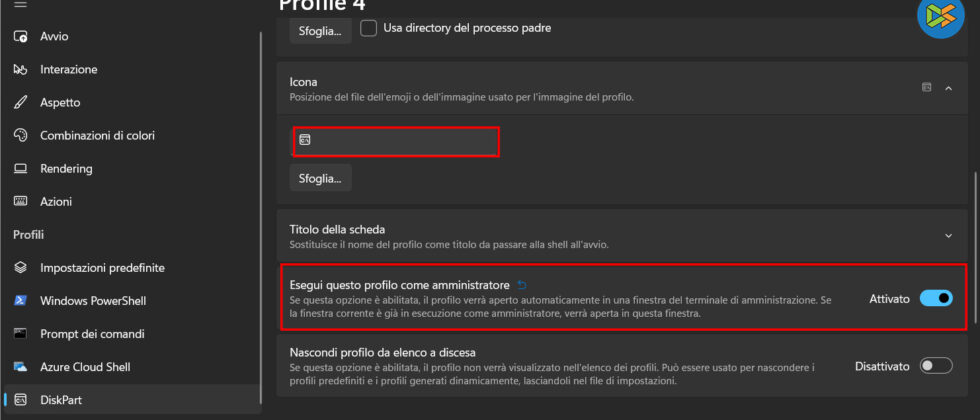
Task: Turn off 'Esegui questo profilo come amministratore' toggle
Action: click(x=936, y=298)
